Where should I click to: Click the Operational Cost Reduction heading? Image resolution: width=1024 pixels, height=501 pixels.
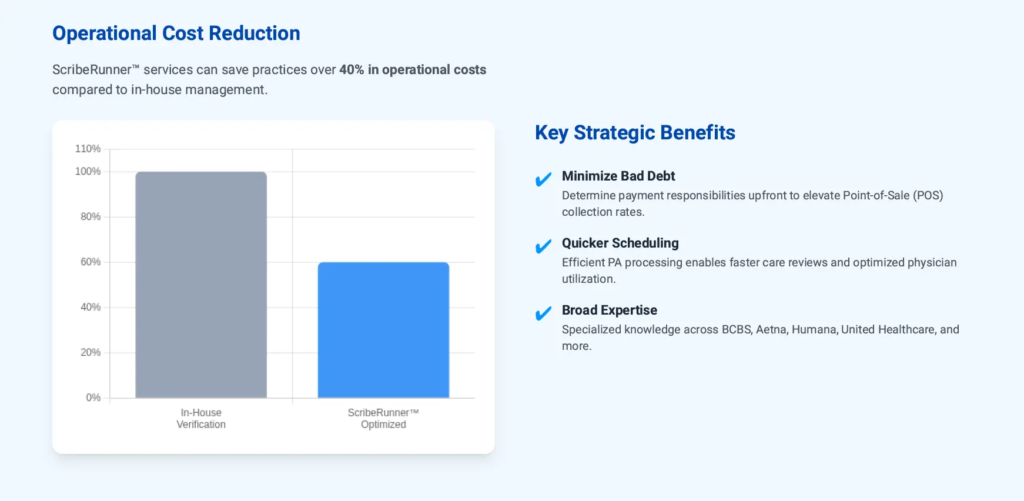click(x=176, y=33)
